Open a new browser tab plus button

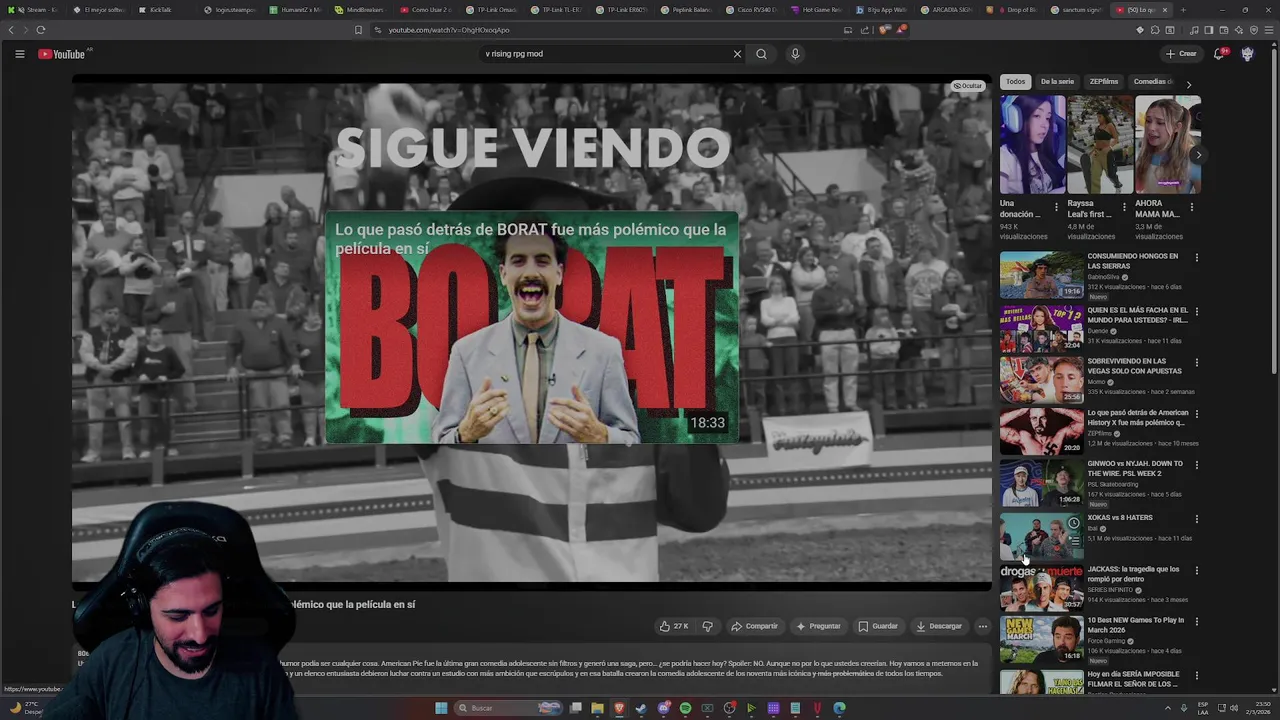pos(1182,10)
